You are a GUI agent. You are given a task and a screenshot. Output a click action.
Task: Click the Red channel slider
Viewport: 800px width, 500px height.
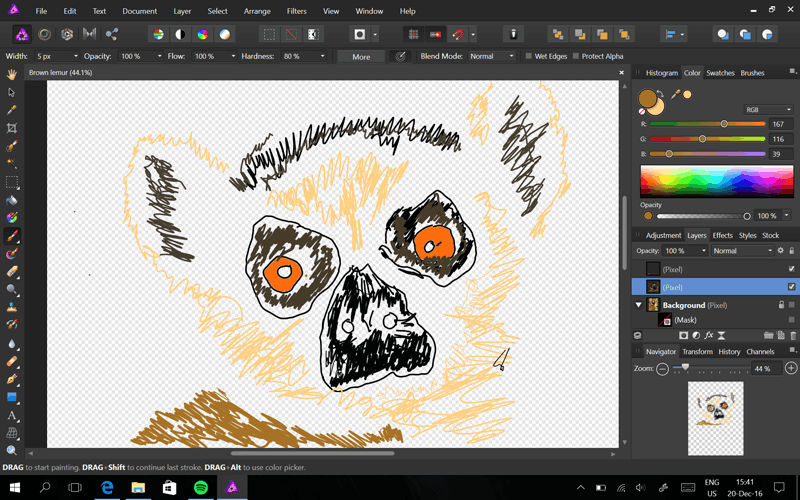pyautogui.click(x=705, y=124)
